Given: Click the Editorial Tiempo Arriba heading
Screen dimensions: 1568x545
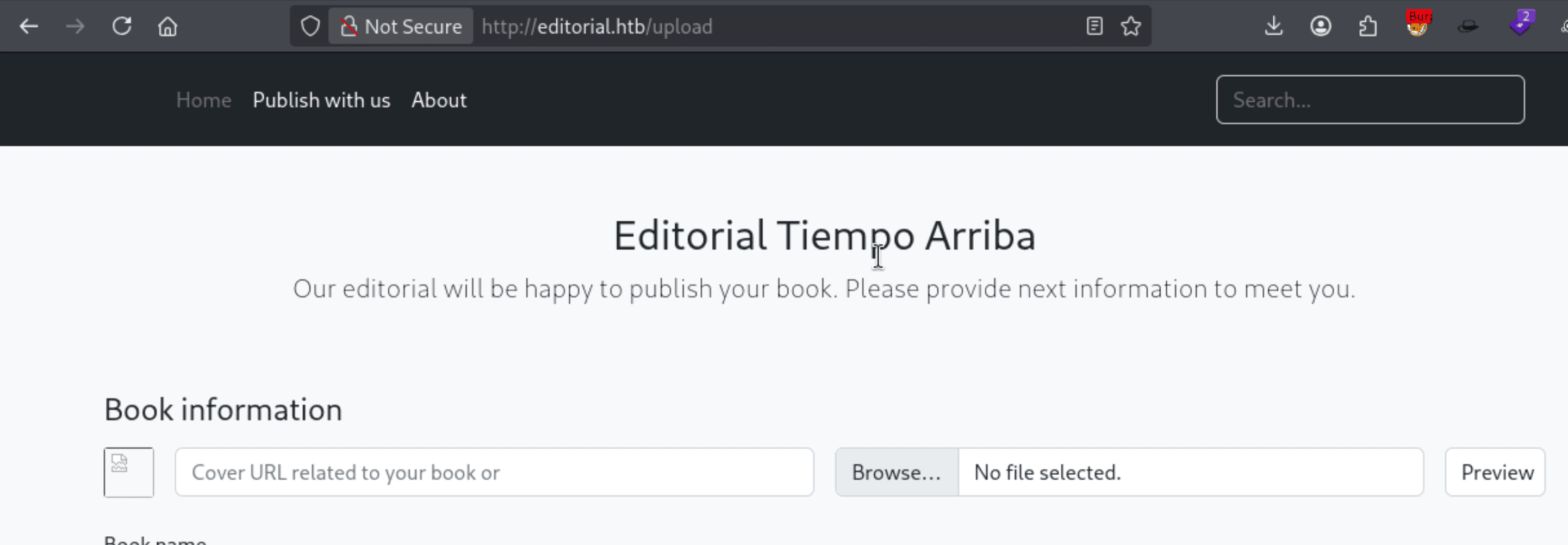Looking at the screenshot, I should tap(824, 236).
